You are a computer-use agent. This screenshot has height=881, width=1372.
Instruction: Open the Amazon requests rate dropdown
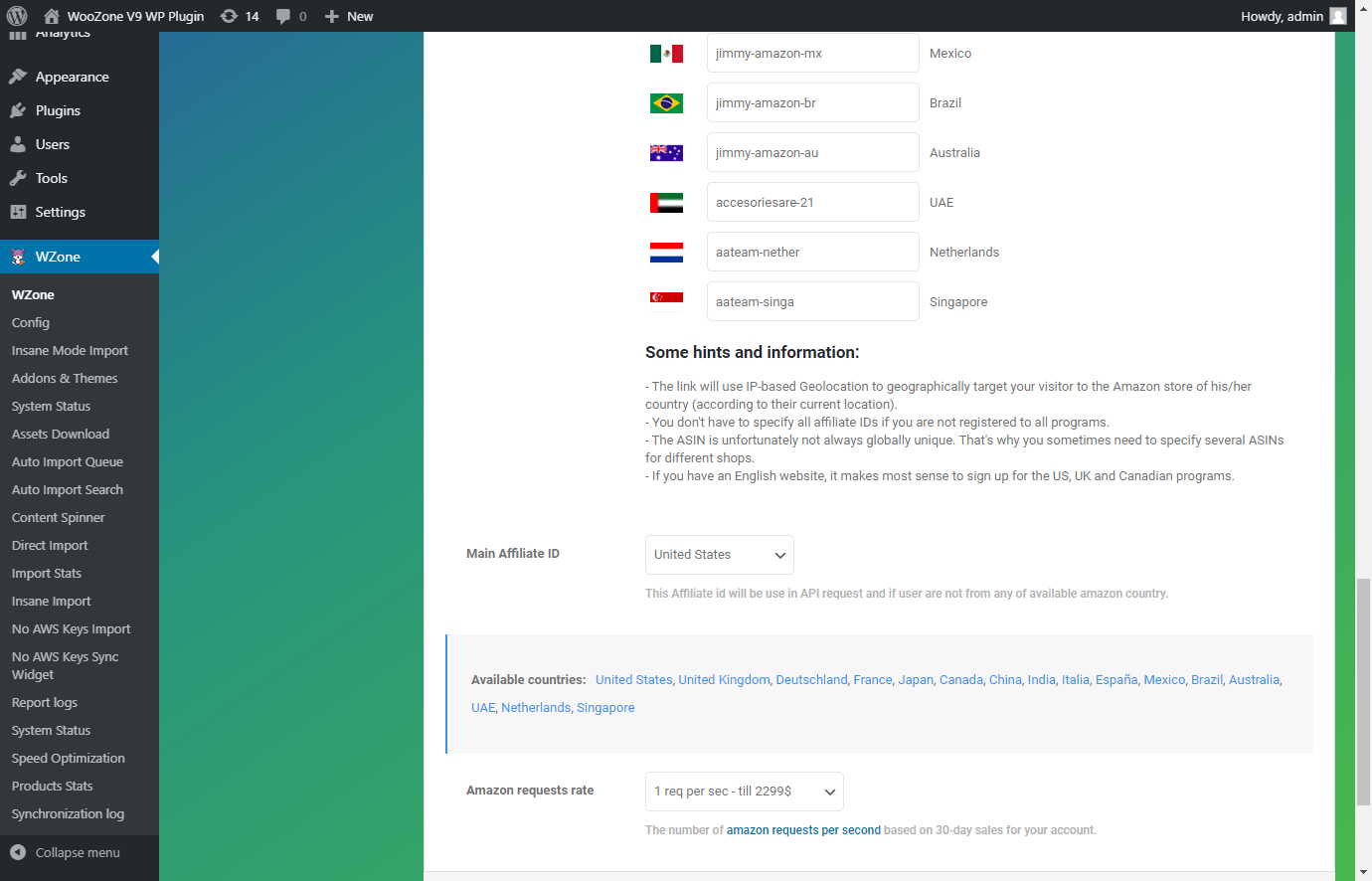[x=745, y=792]
